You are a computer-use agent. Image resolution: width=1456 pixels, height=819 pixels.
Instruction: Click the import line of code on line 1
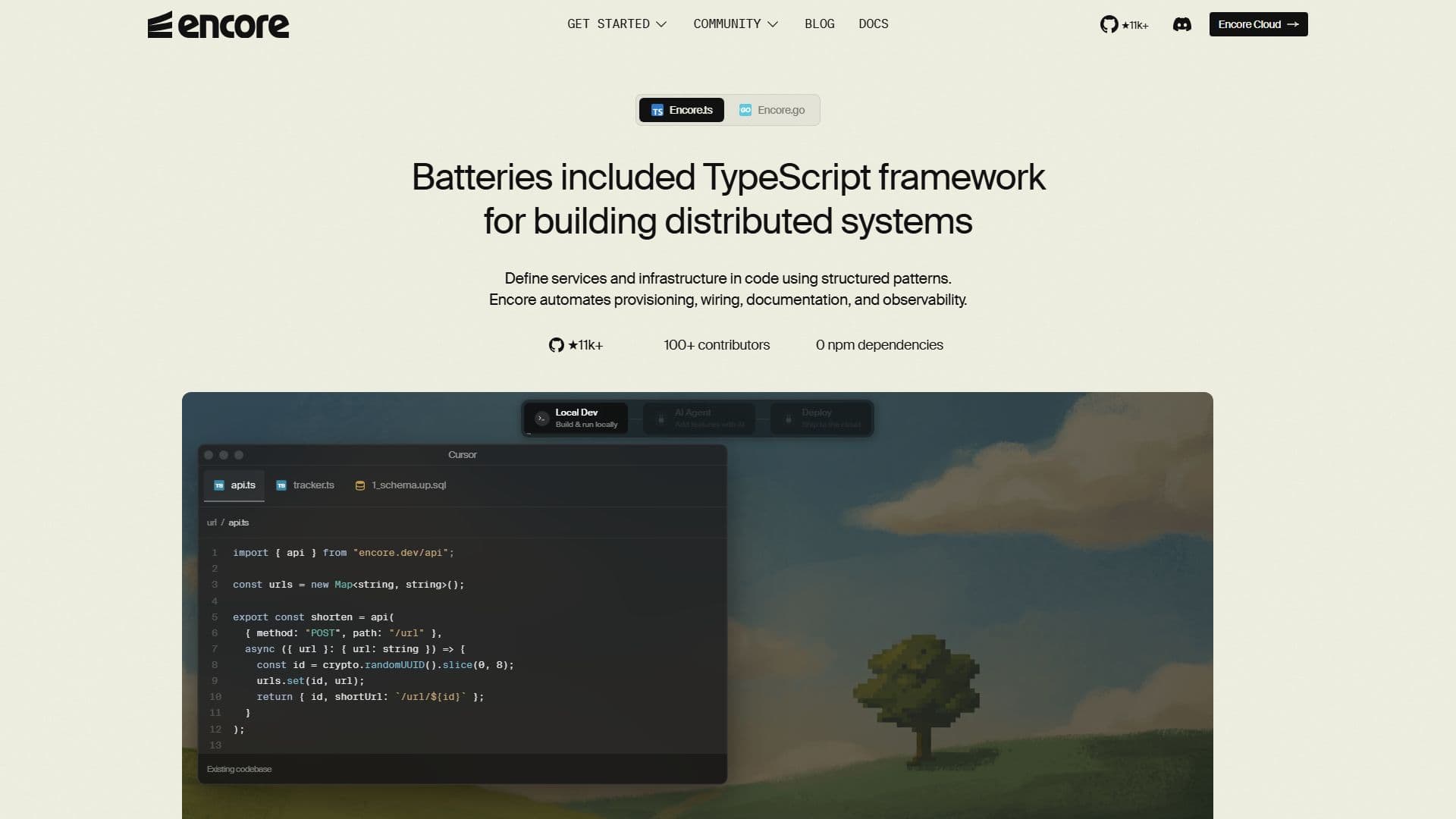tap(344, 553)
